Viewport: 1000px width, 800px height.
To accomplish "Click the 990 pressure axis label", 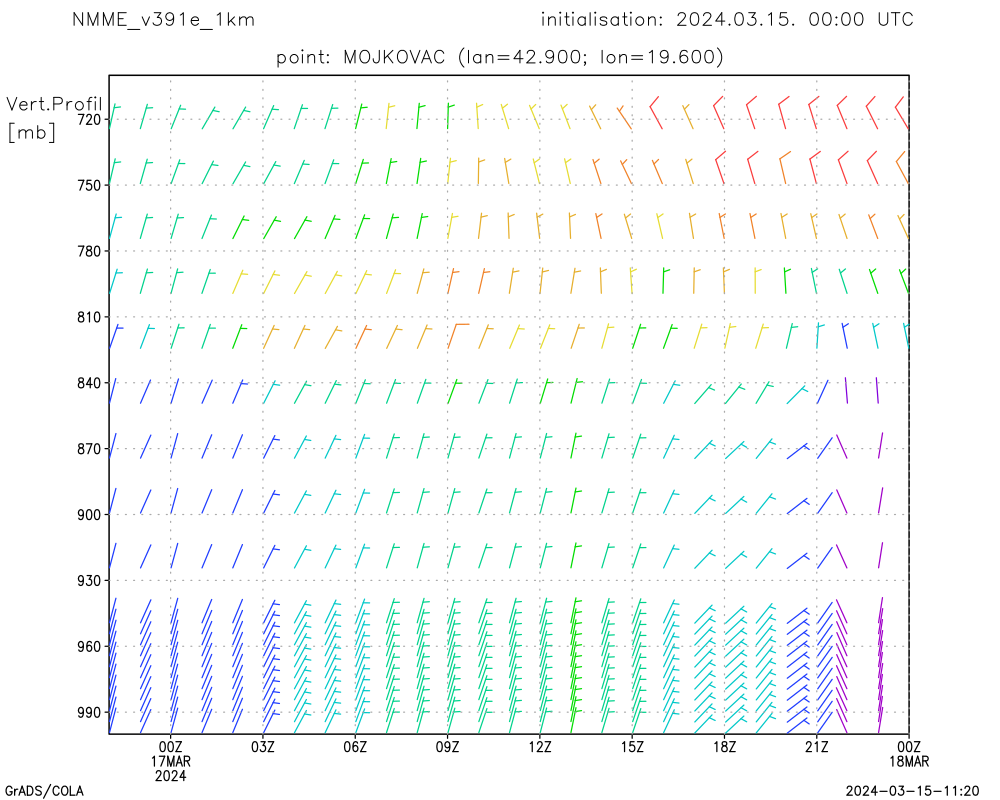I will [x=89, y=713].
